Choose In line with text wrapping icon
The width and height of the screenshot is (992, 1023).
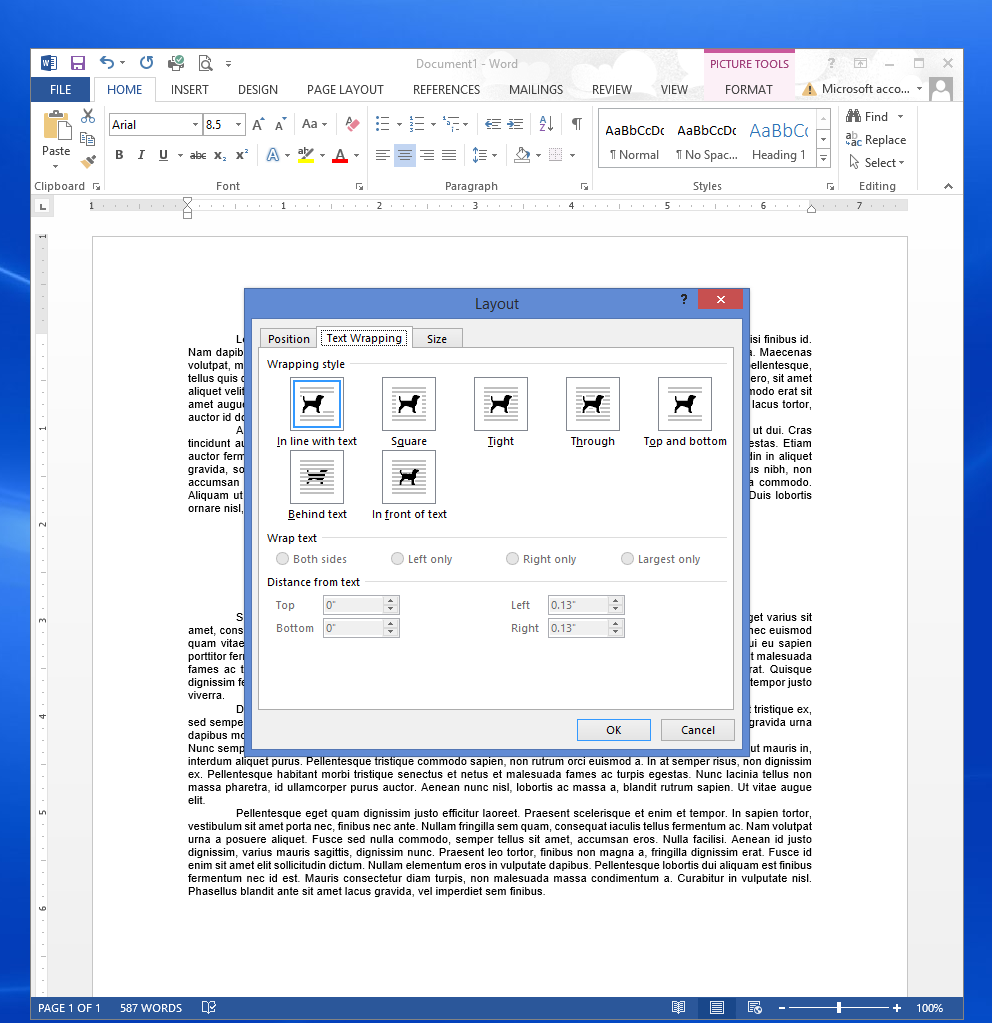(x=317, y=404)
